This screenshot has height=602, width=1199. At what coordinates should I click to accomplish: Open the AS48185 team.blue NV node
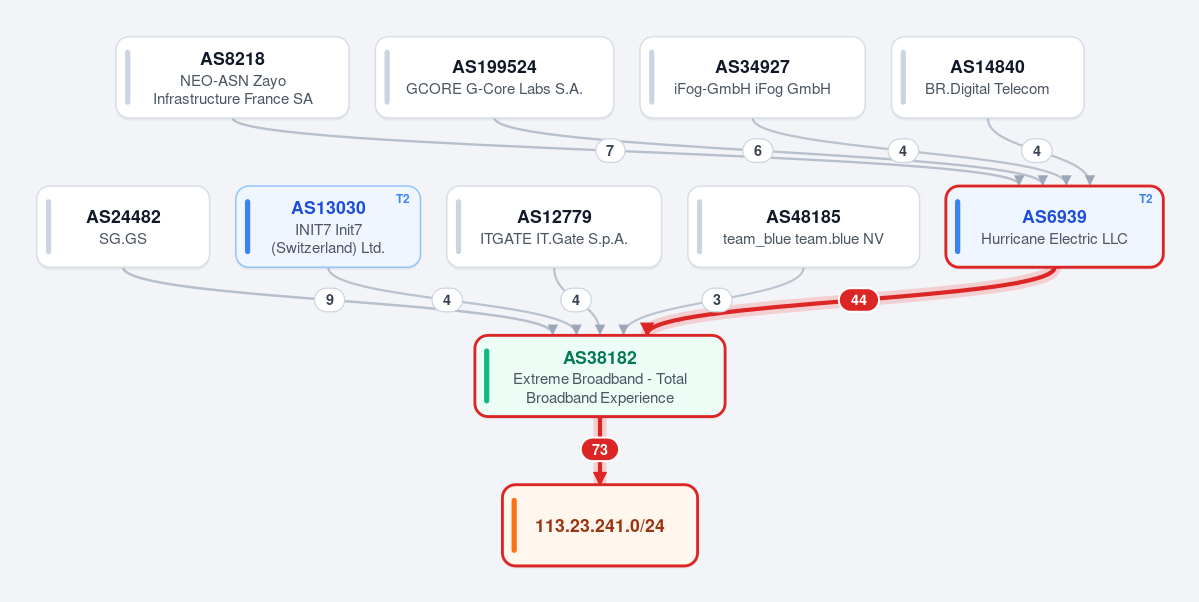pyautogui.click(x=803, y=226)
